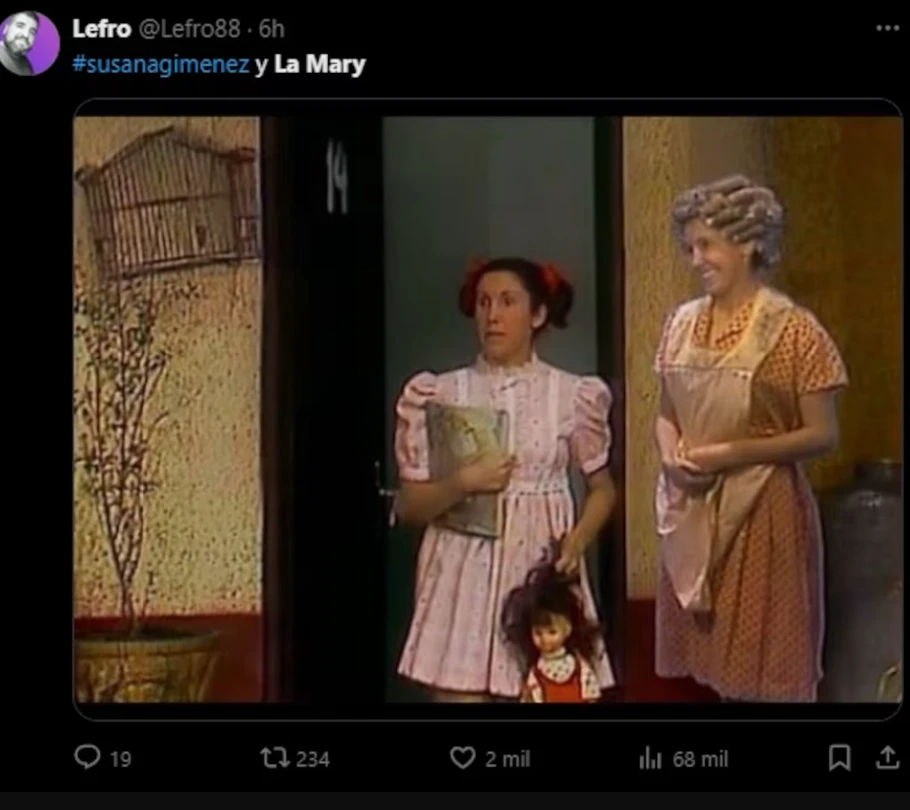Open the @Lefro88 handle link
Image resolution: width=910 pixels, height=810 pixels.
(189, 28)
